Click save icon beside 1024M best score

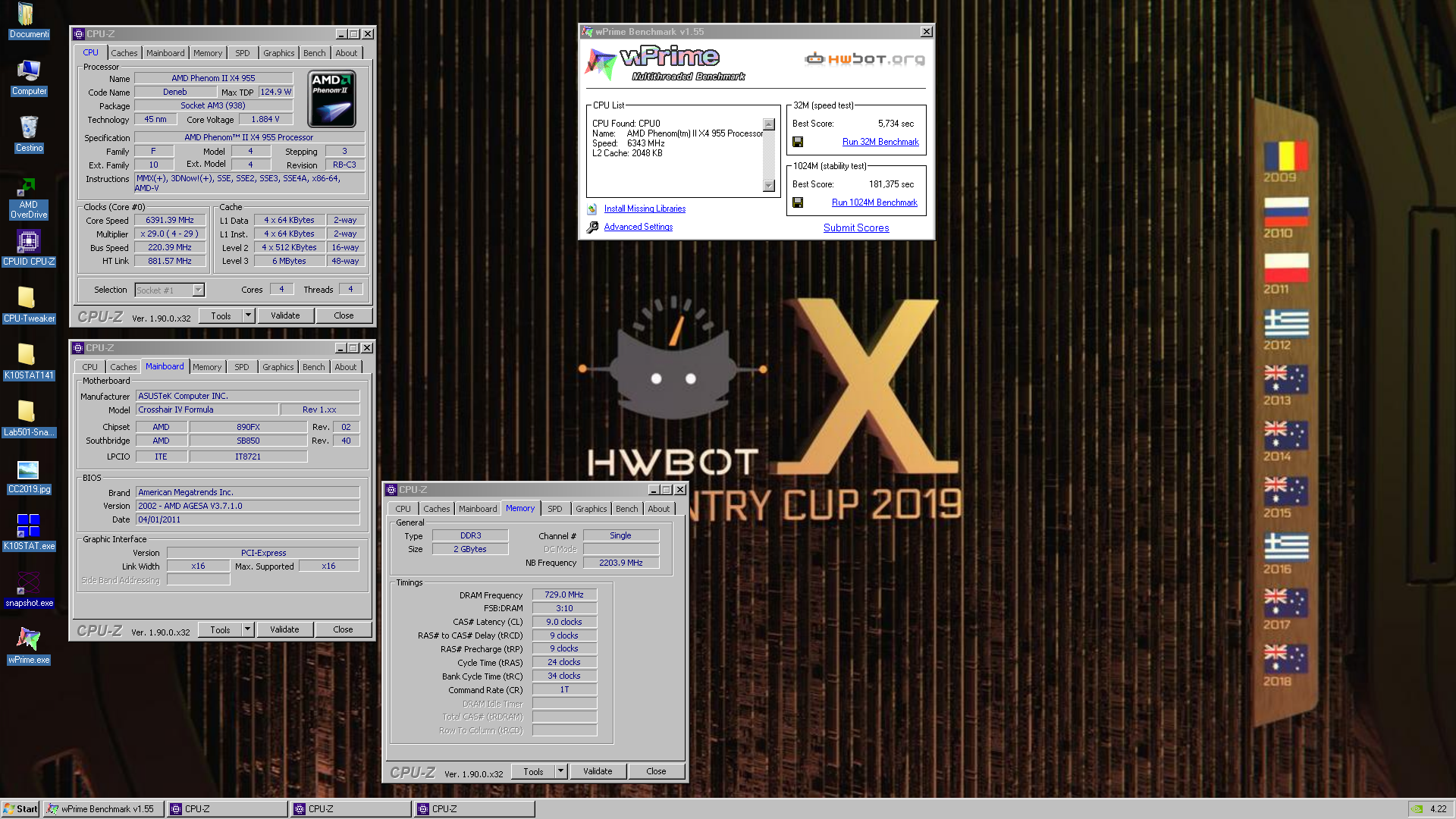pyautogui.click(x=798, y=202)
